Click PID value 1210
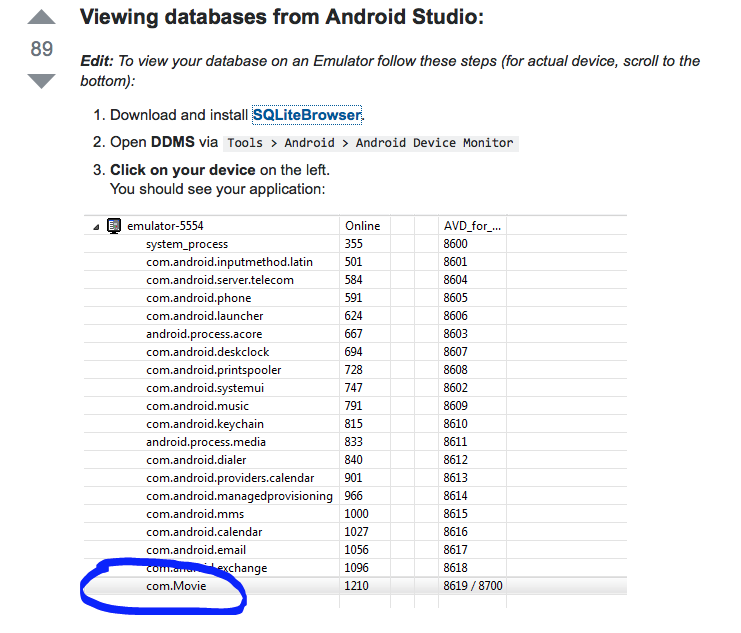This screenshot has height=633, width=741. [356, 586]
